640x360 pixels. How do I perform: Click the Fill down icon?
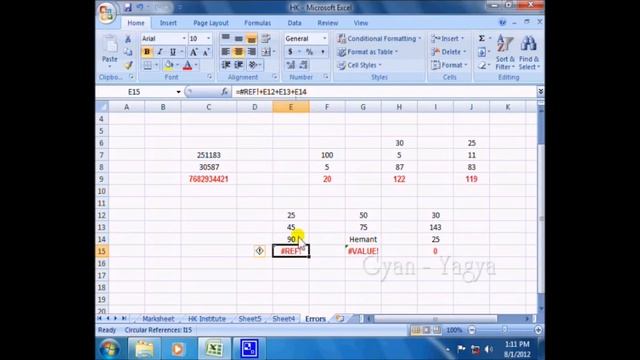pos(482,52)
